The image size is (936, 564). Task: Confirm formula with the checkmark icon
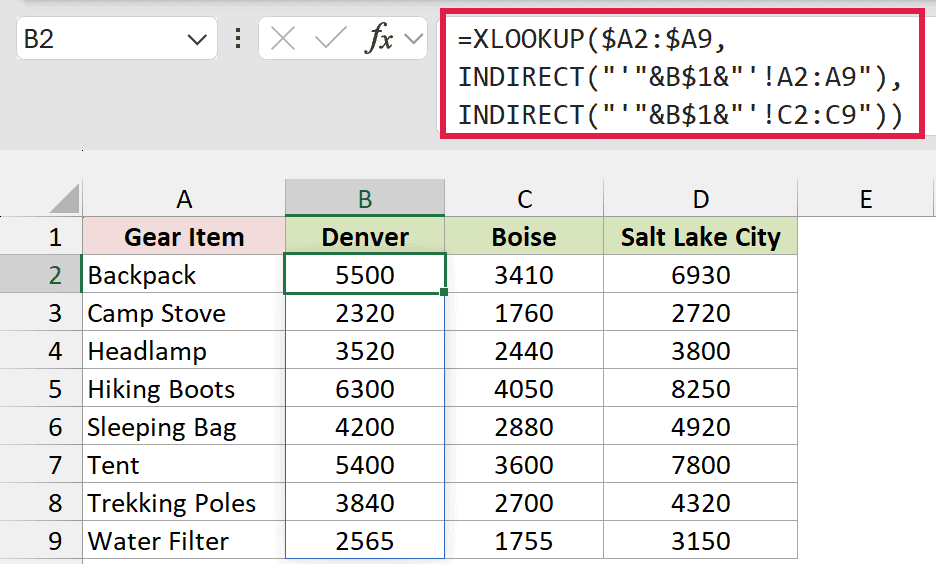331,39
